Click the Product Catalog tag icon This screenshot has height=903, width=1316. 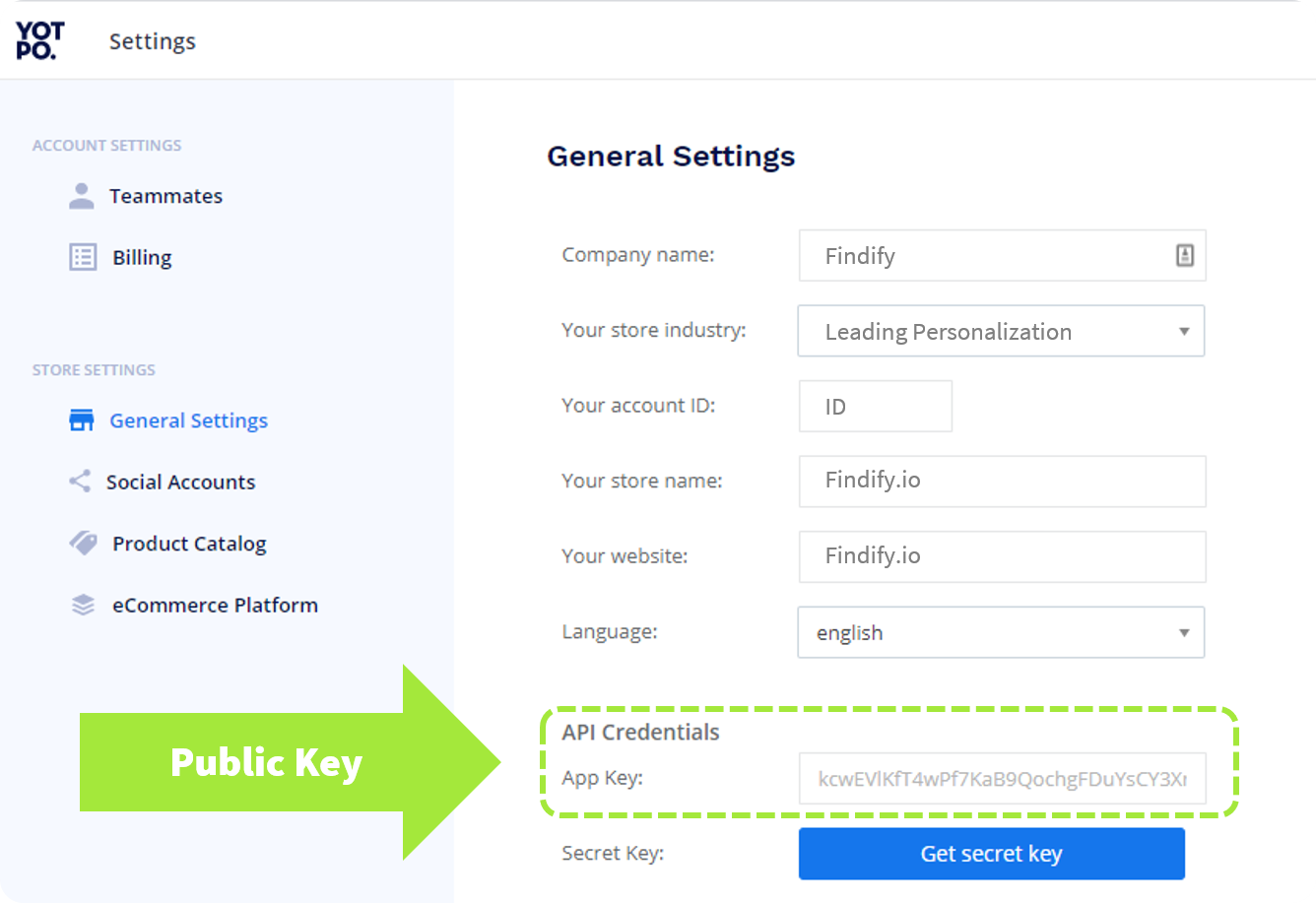click(x=84, y=543)
